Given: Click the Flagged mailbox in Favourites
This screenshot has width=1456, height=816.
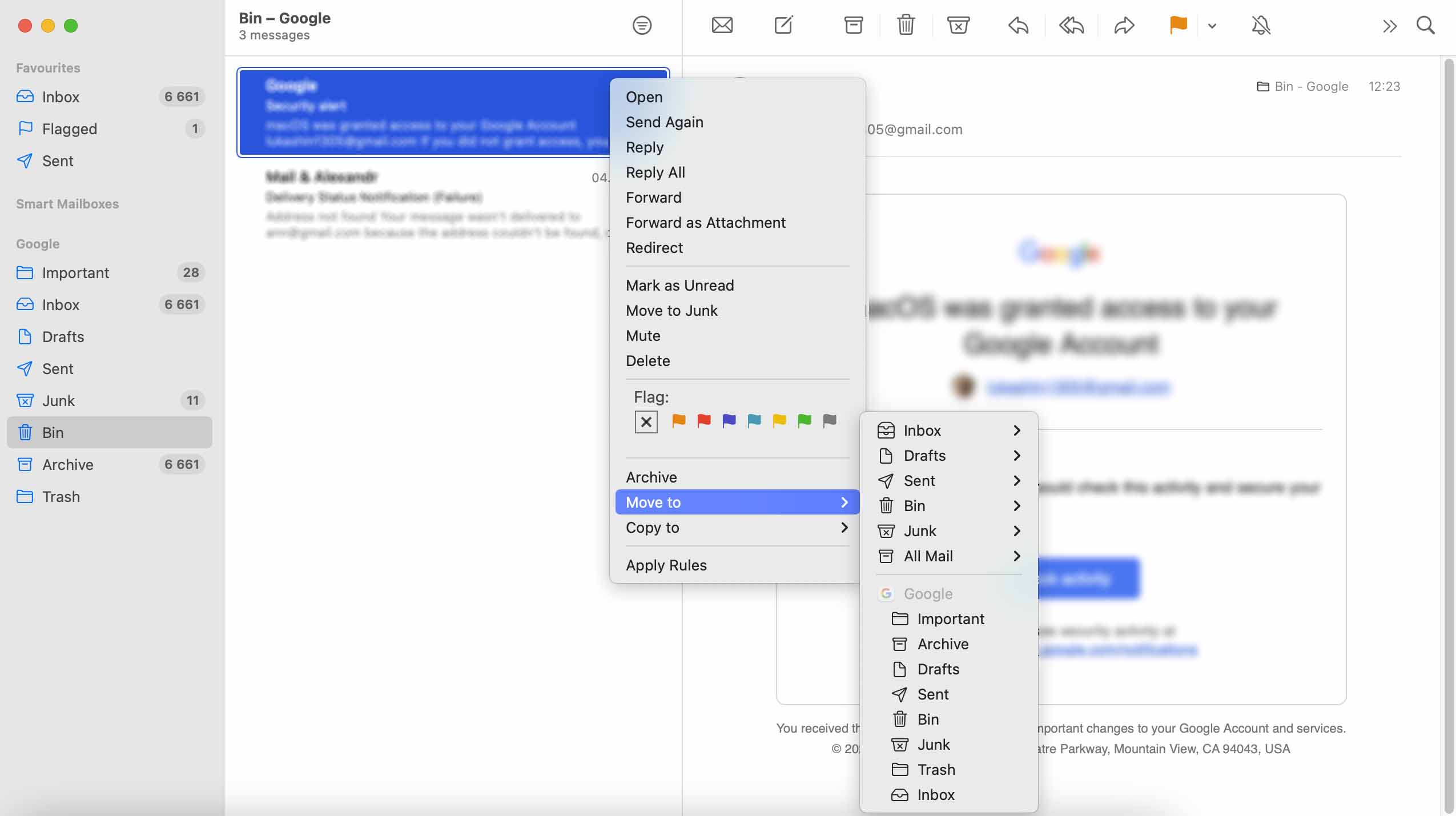Looking at the screenshot, I should [x=68, y=129].
